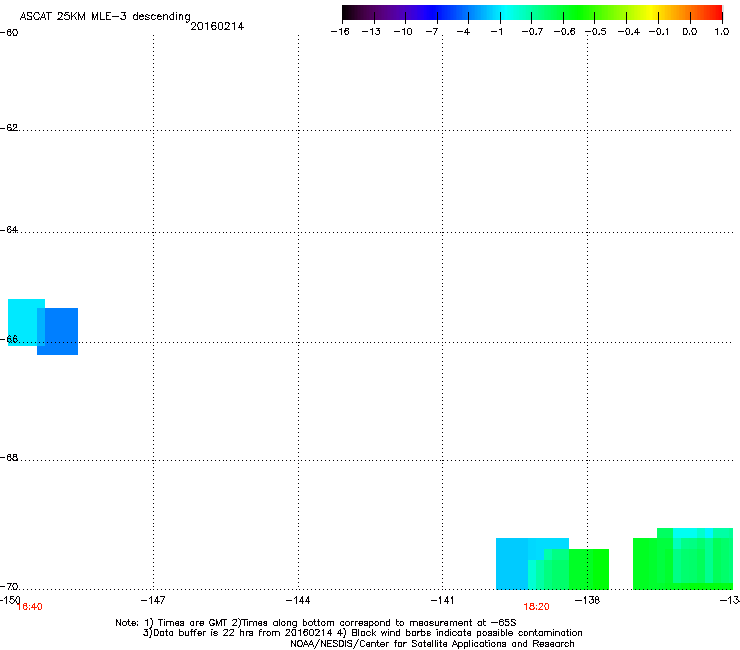Click the light blue data block near -140
Screen dimensions: 740x650
coord(512,564)
